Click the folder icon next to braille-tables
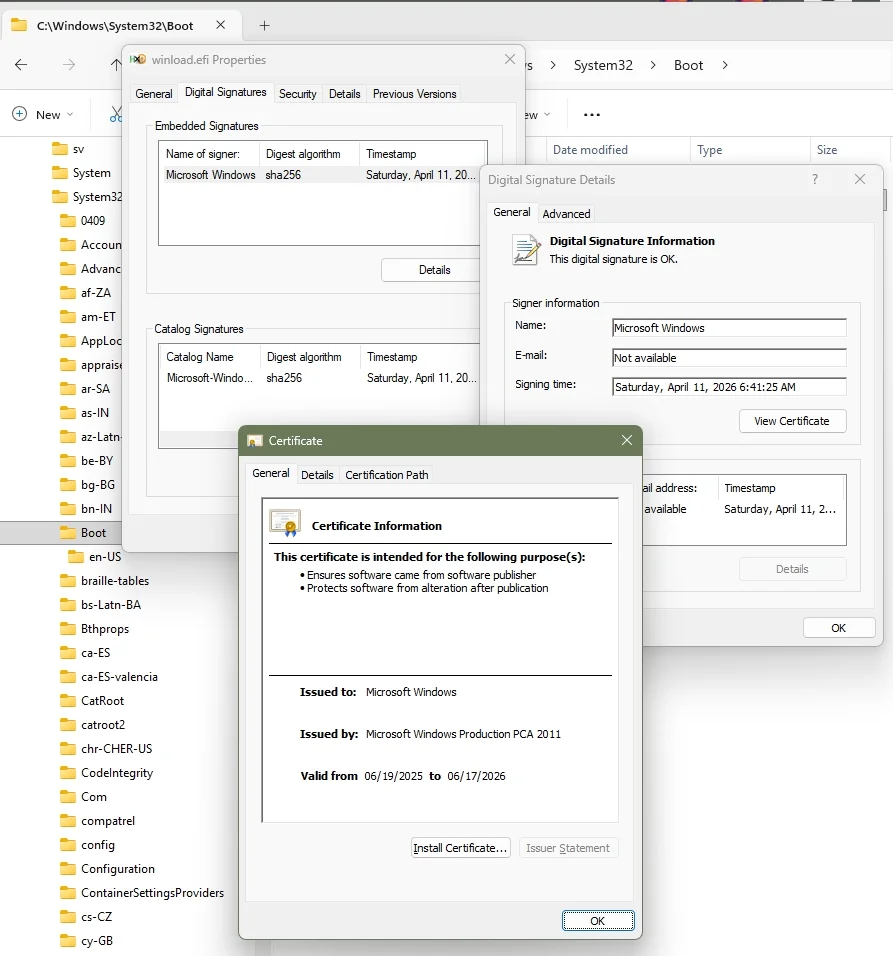This screenshot has height=956, width=893. (x=68, y=580)
